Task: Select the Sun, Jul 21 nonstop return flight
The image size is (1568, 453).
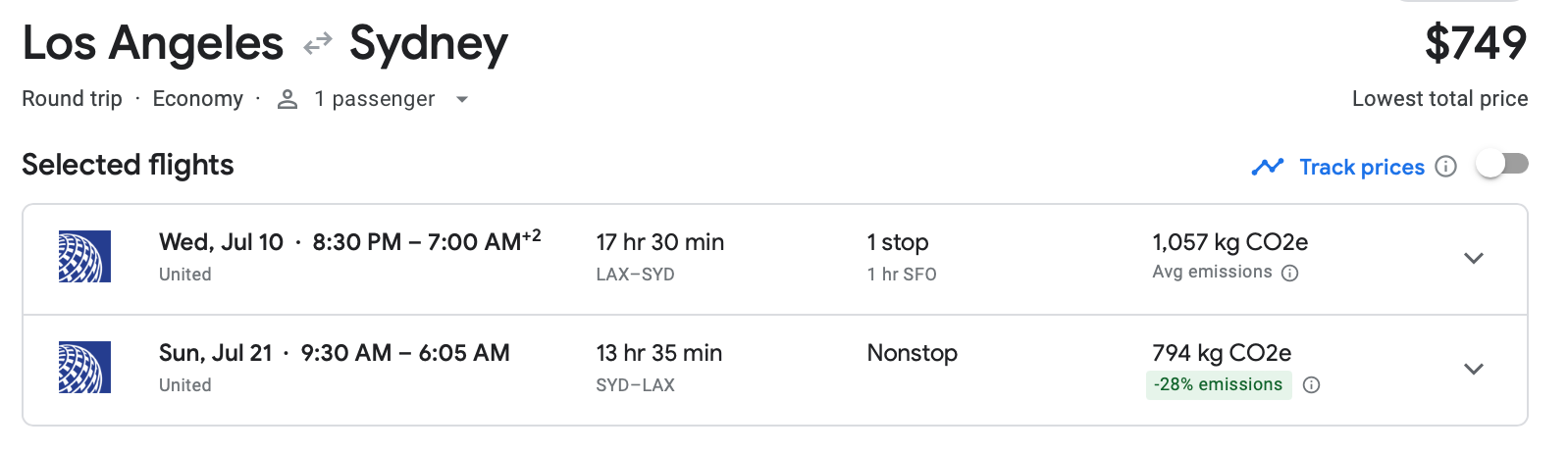Action: [x=775, y=370]
